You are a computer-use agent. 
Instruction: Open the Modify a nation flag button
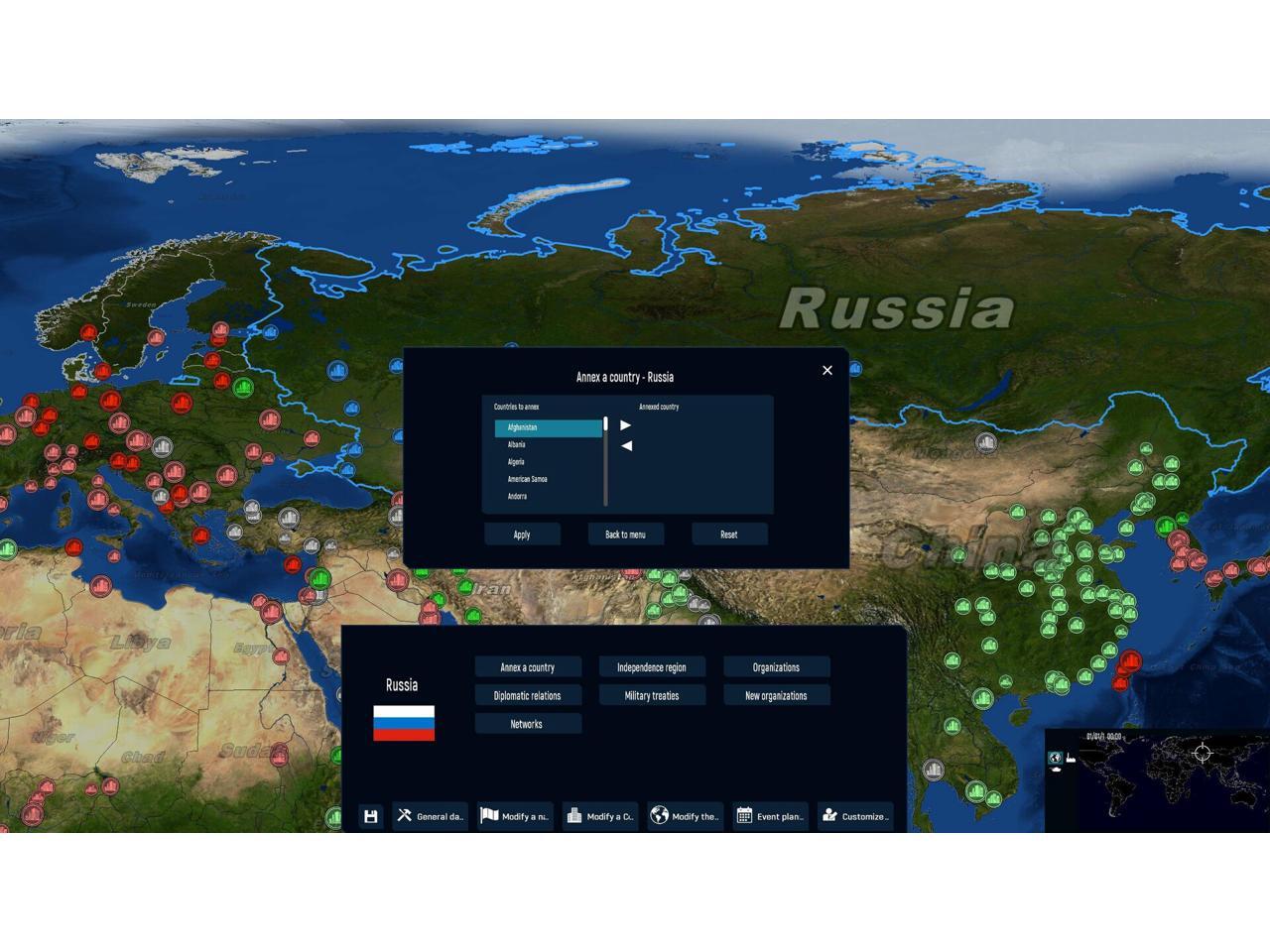515,816
